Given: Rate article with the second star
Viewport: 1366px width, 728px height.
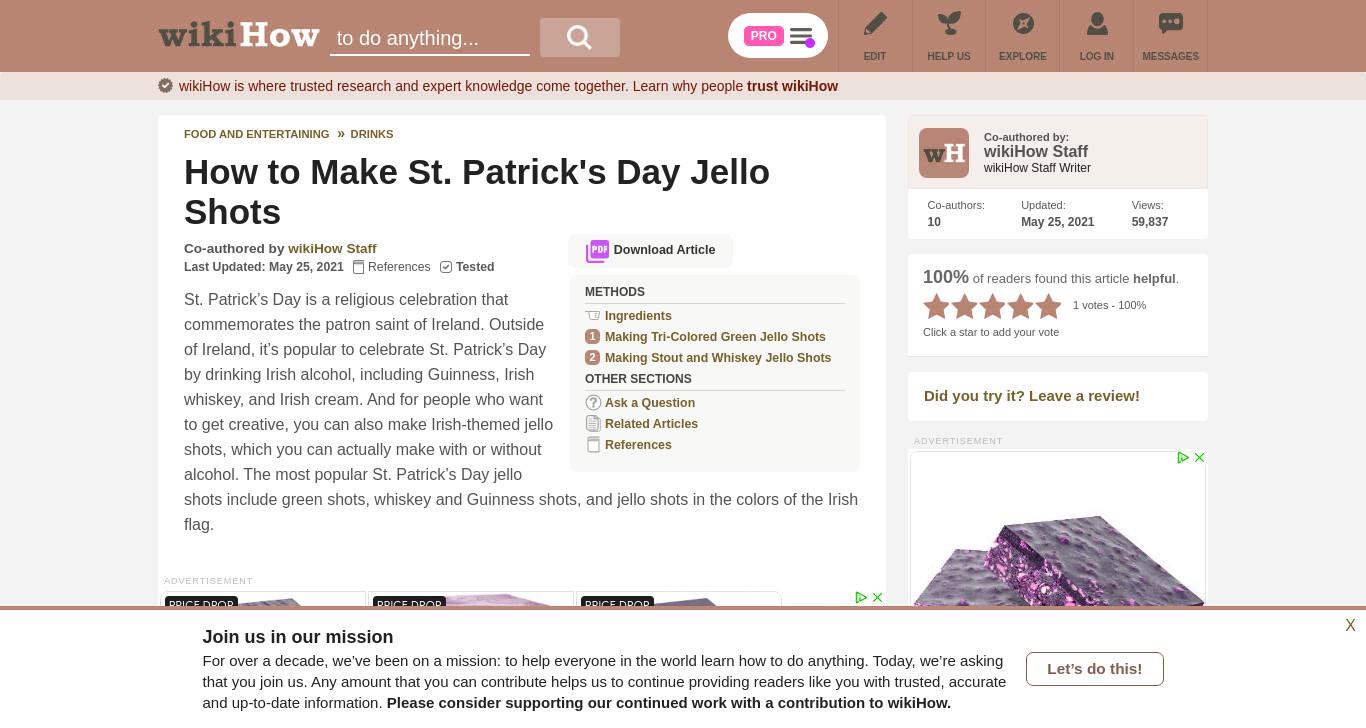Looking at the screenshot, I should pyautogui.click(x=965, y=306).
